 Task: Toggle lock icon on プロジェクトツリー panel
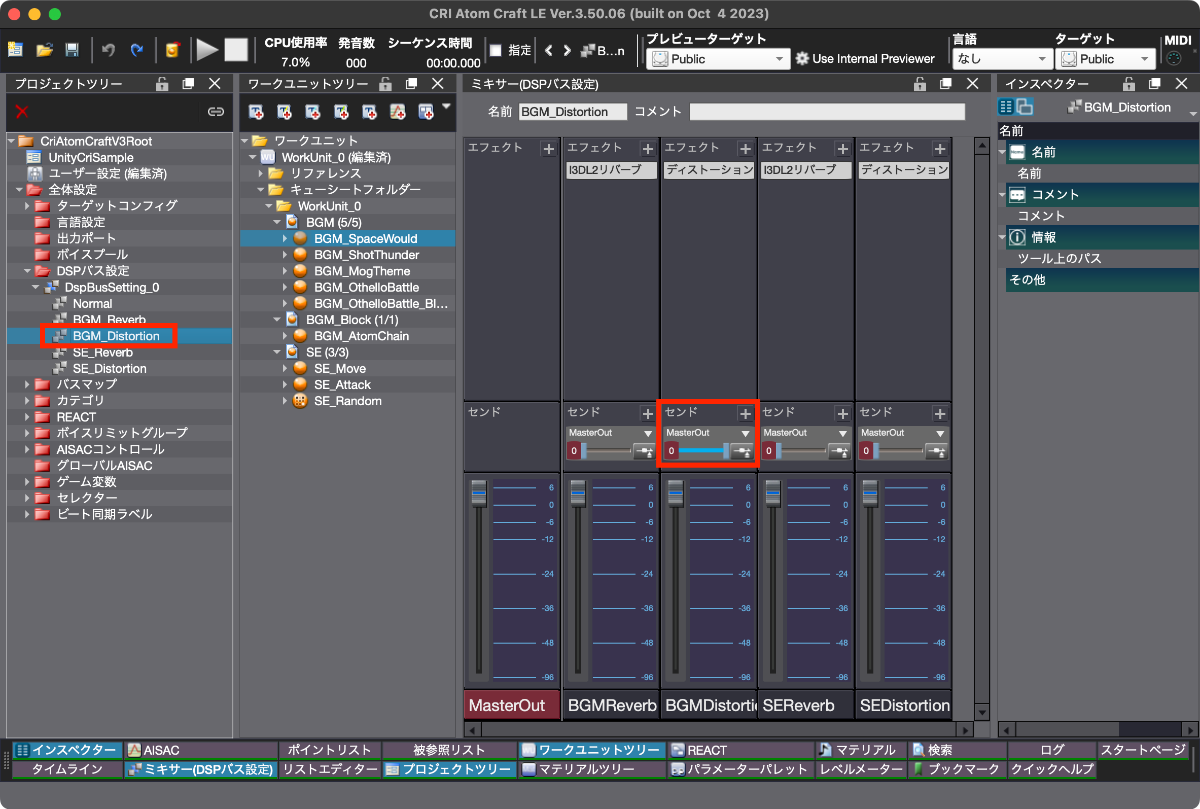click(162, 84)
